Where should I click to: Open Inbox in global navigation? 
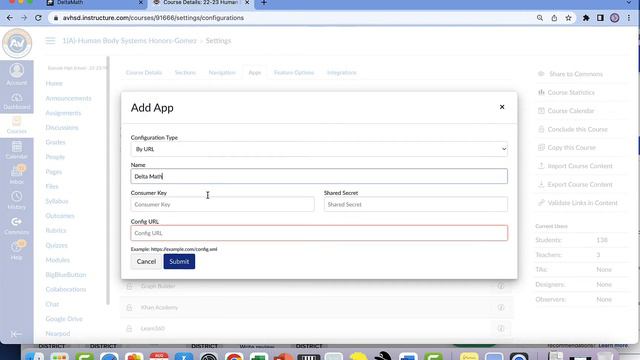pyautogui.click(x=17, y=175)
